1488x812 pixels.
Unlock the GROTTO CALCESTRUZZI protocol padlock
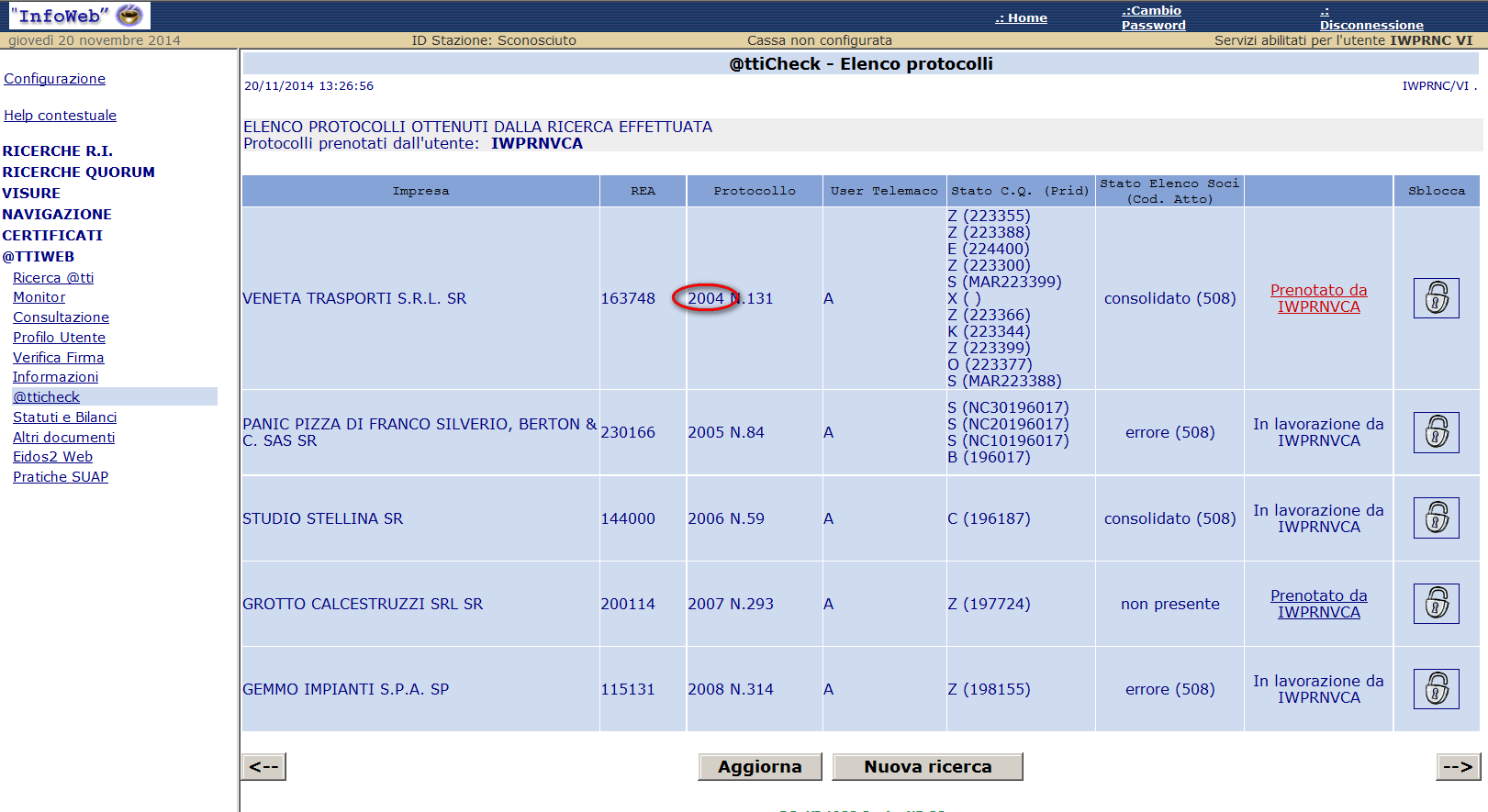(x=1436, y=604)
